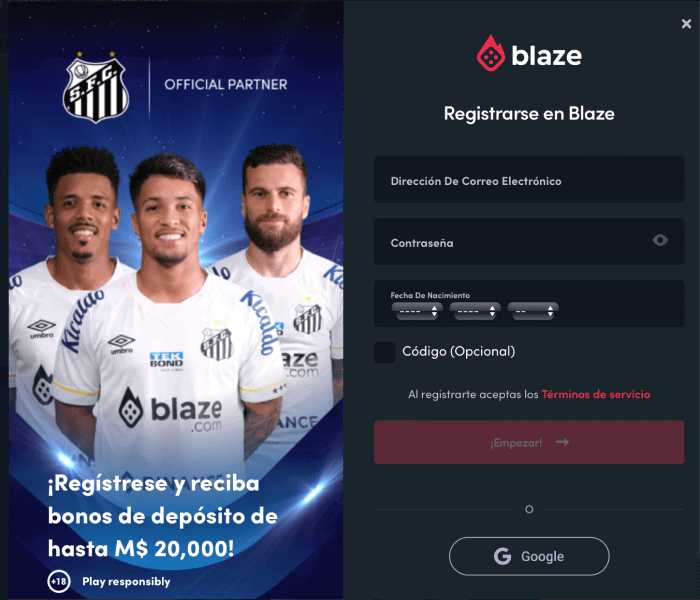700x600 pixels.
Task: Click the arrow icon in Empezar button
Action: click(x=562, y=442)
